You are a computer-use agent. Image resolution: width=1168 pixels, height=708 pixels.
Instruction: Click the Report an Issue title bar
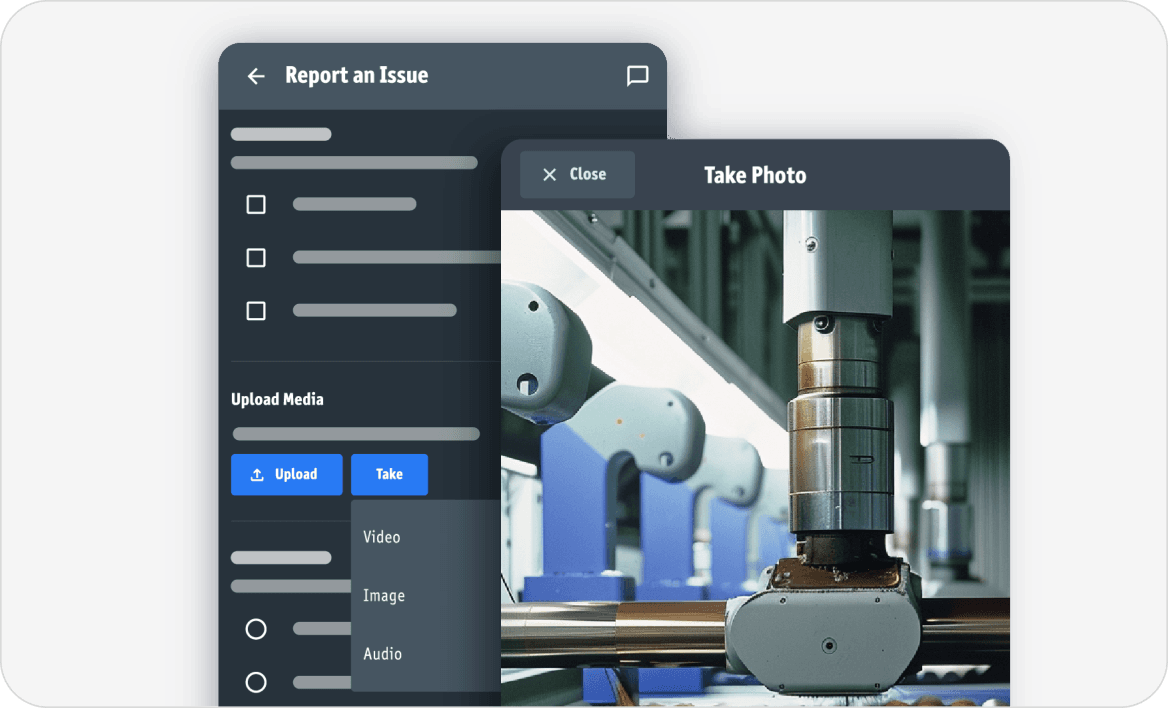pos(358,75)
